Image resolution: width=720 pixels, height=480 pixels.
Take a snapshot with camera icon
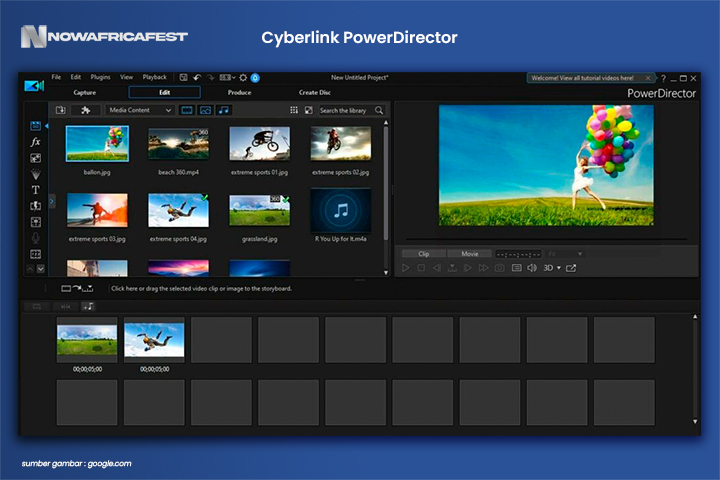pos(500,268)
